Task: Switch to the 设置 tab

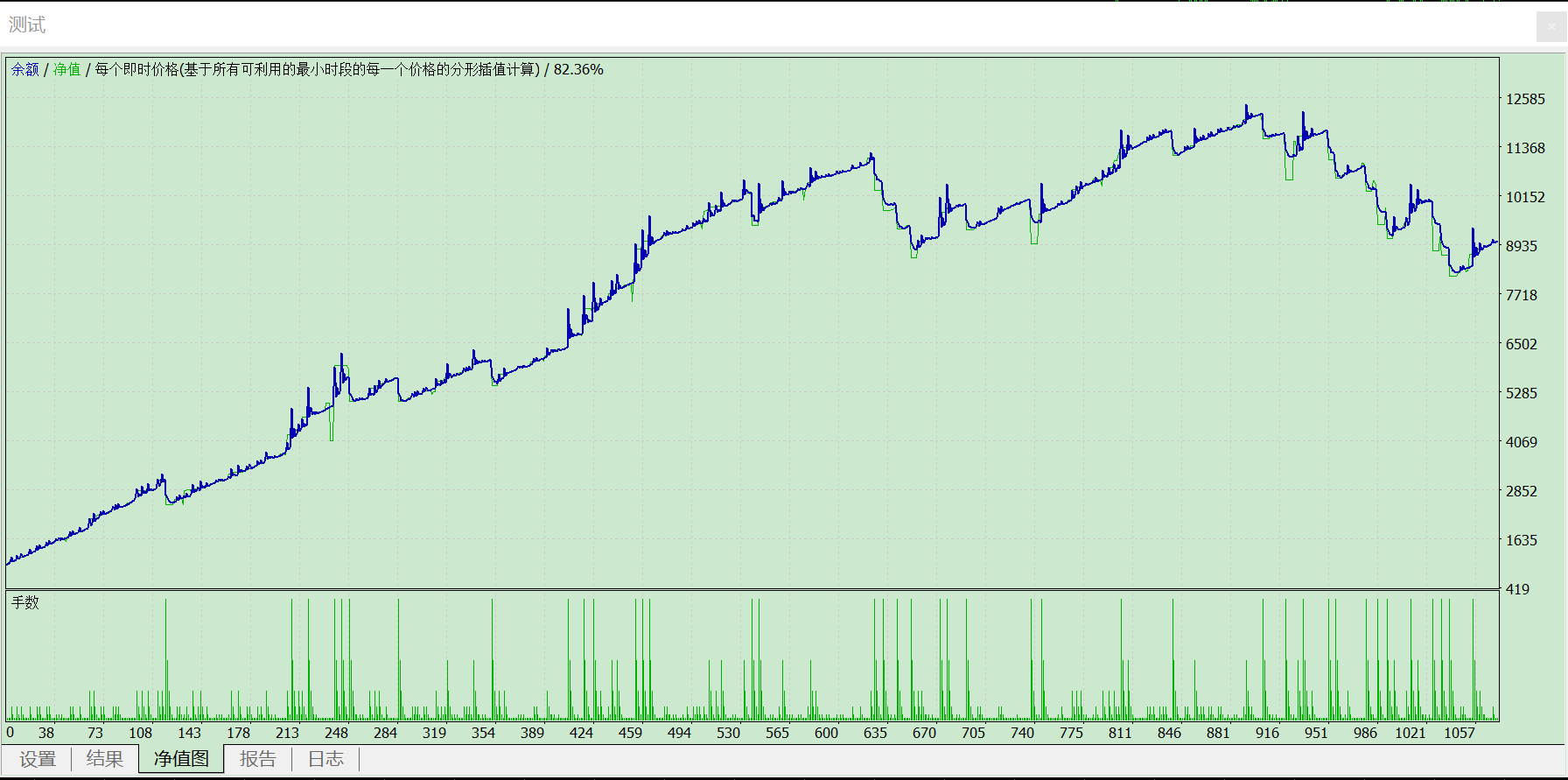Action: (38, 759)
